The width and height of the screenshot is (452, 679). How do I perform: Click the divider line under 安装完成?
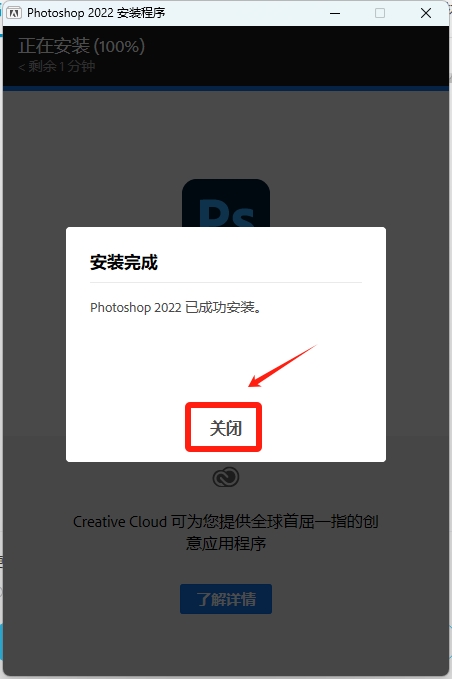pos(226,282)
